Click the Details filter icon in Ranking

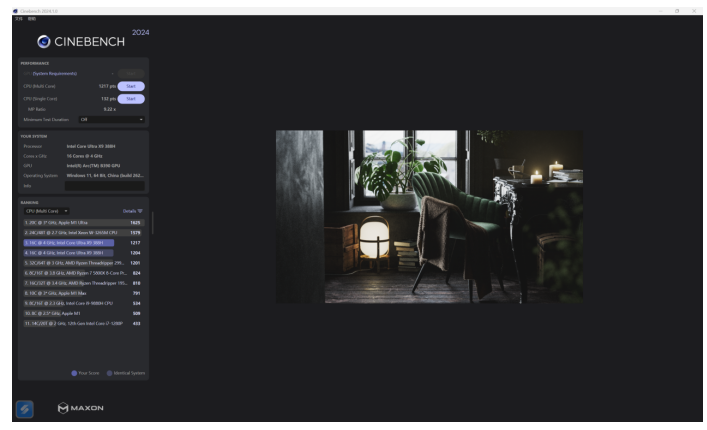141,211
